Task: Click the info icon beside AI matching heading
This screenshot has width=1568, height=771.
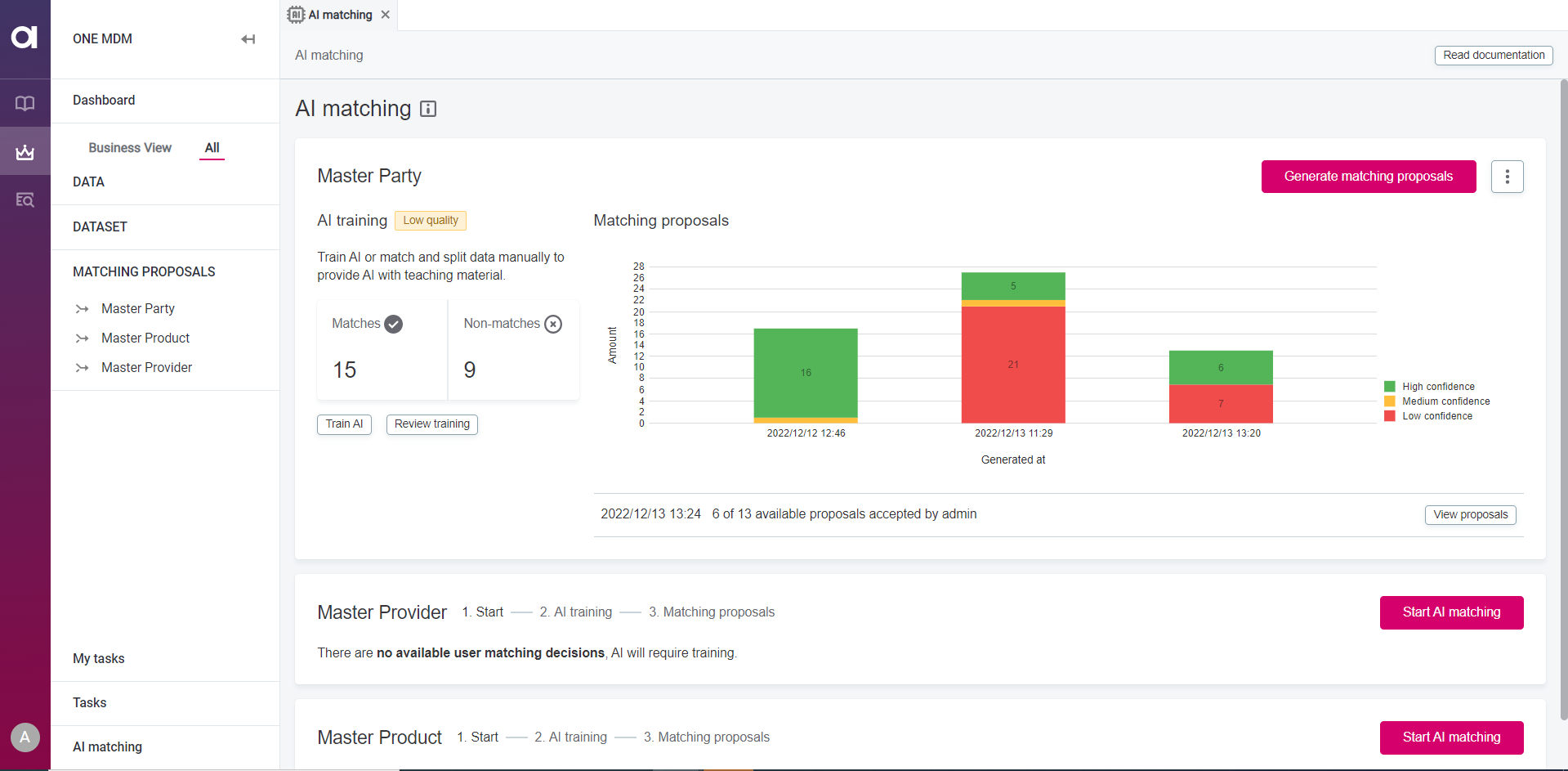Action: click(428, 109)
